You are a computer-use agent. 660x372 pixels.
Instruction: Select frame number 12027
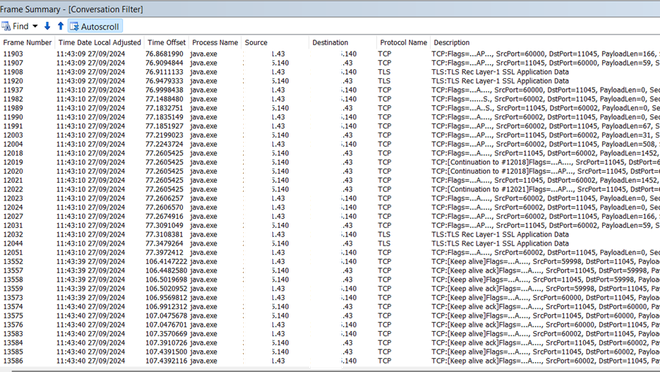coord(13,217)
